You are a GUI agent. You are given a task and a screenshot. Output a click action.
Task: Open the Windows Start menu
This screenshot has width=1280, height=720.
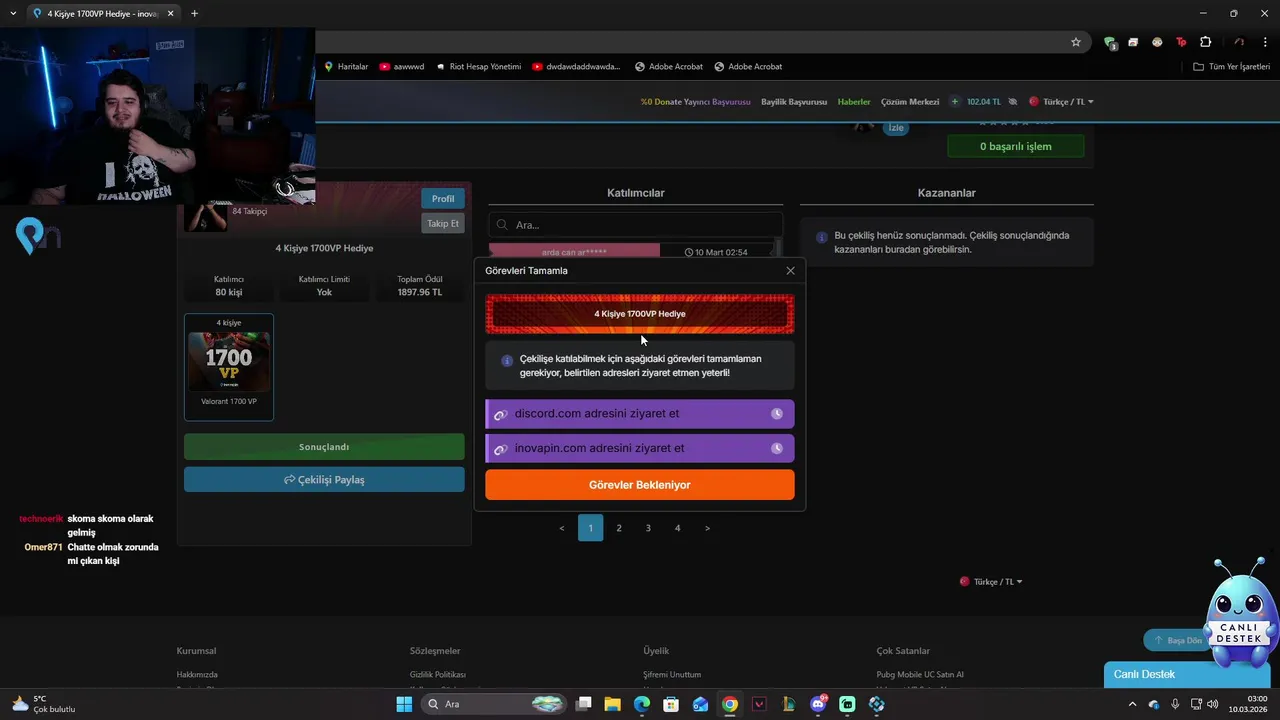click(404, 704)
